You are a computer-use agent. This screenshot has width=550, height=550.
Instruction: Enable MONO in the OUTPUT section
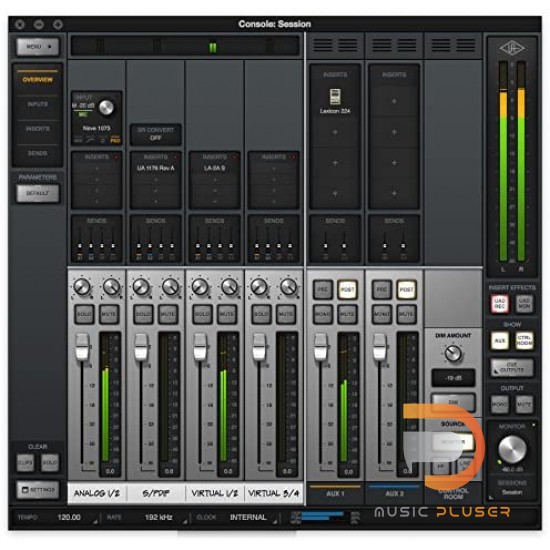[x=500, y=404]
